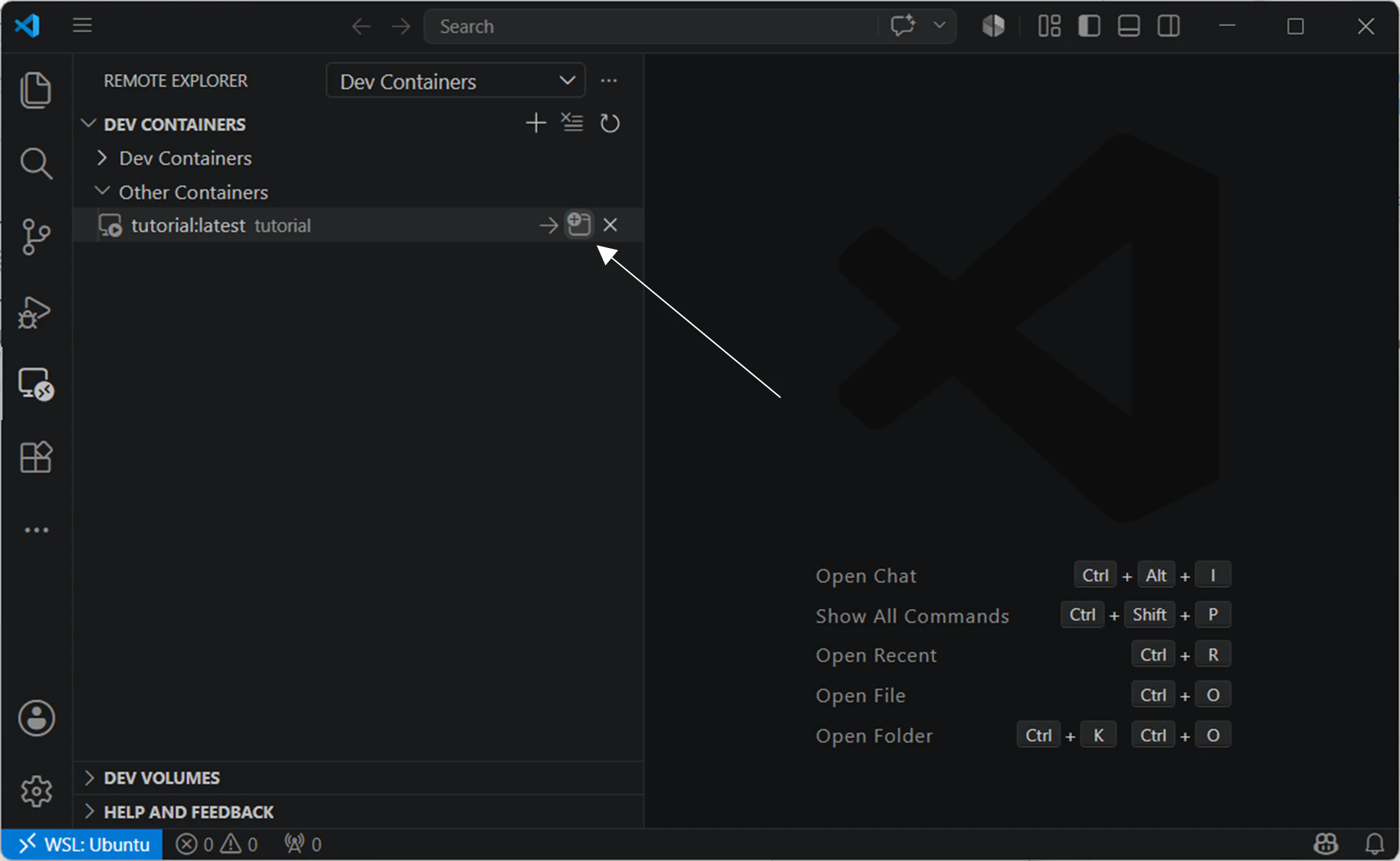Open the Source Control view
Screen dimensions: 1400x861
(36, 237)
